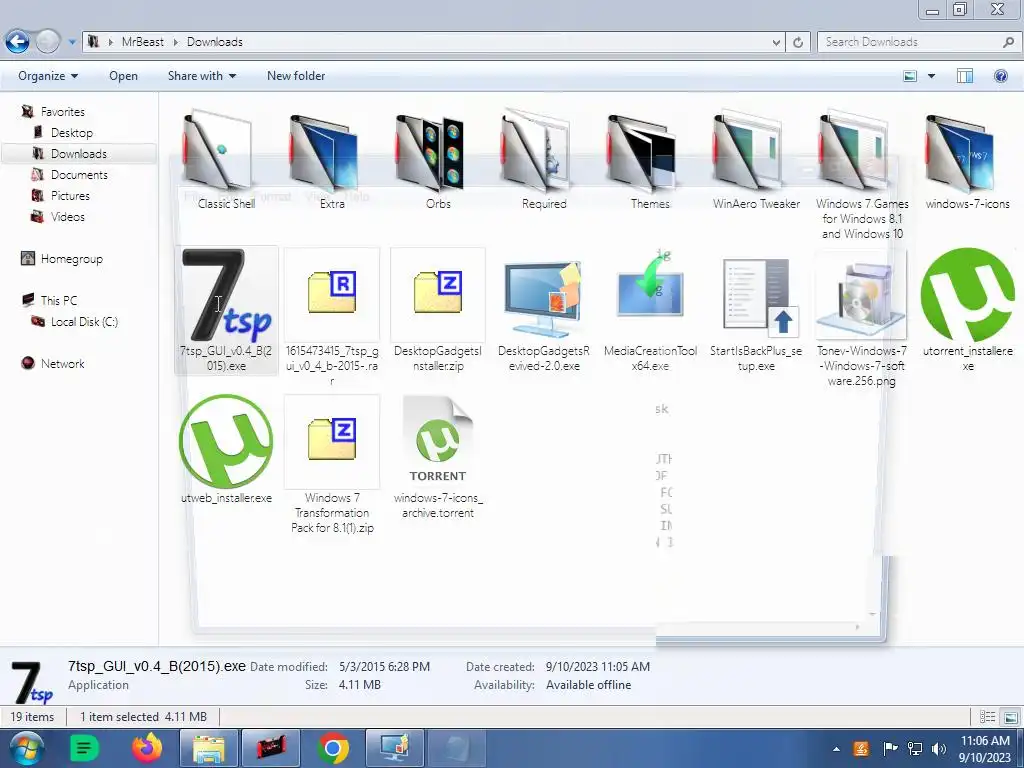Refresh the Downloads folder view

[798, 42]
